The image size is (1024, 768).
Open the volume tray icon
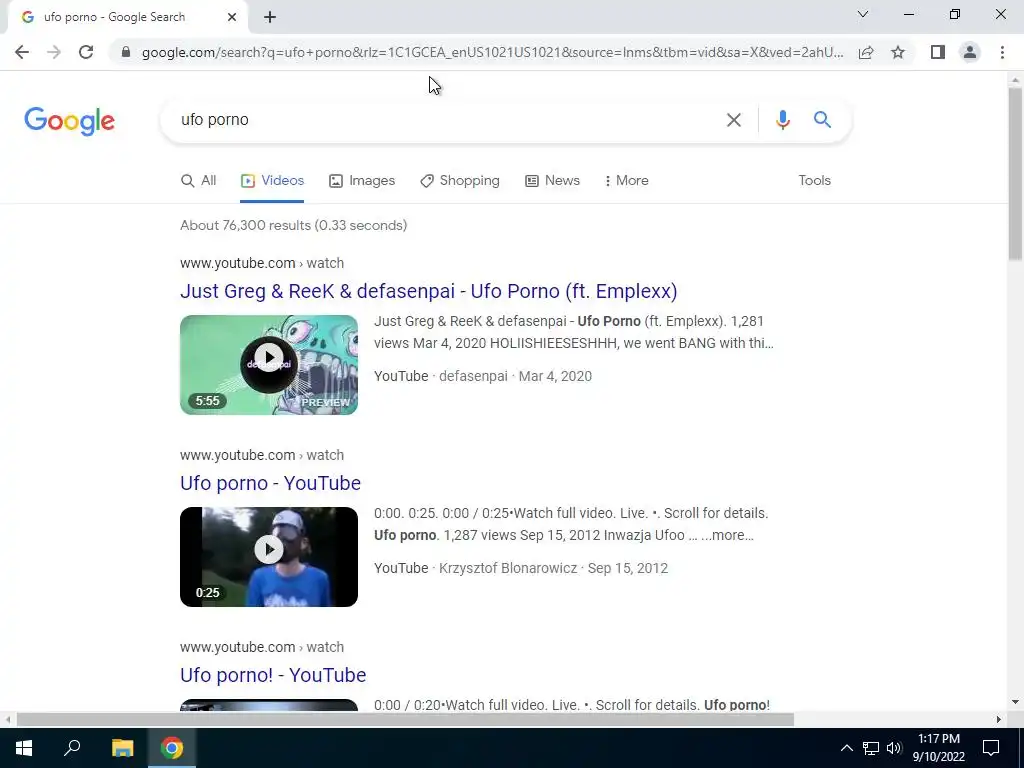coord(894,748)
